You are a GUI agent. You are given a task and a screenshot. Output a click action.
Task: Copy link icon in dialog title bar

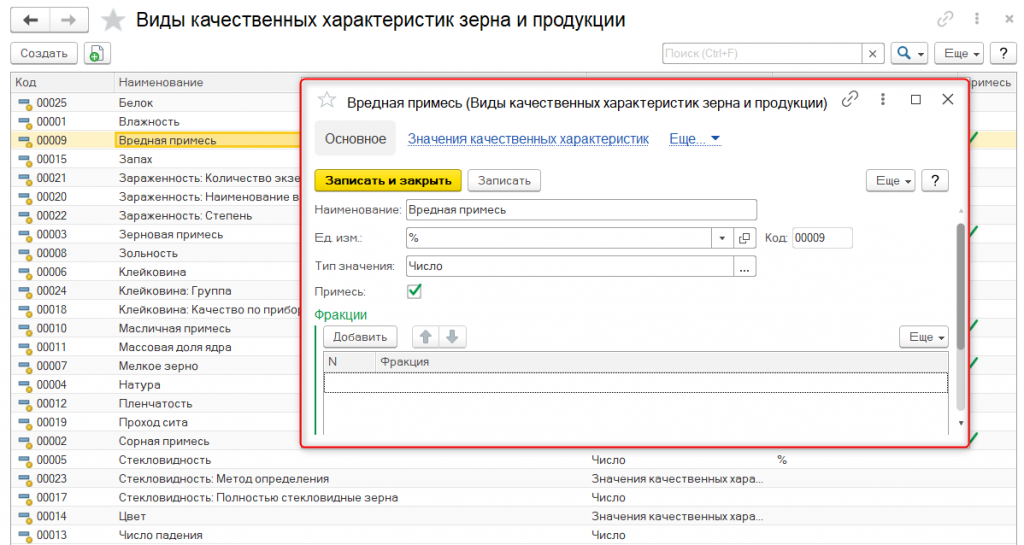[851, 99]
